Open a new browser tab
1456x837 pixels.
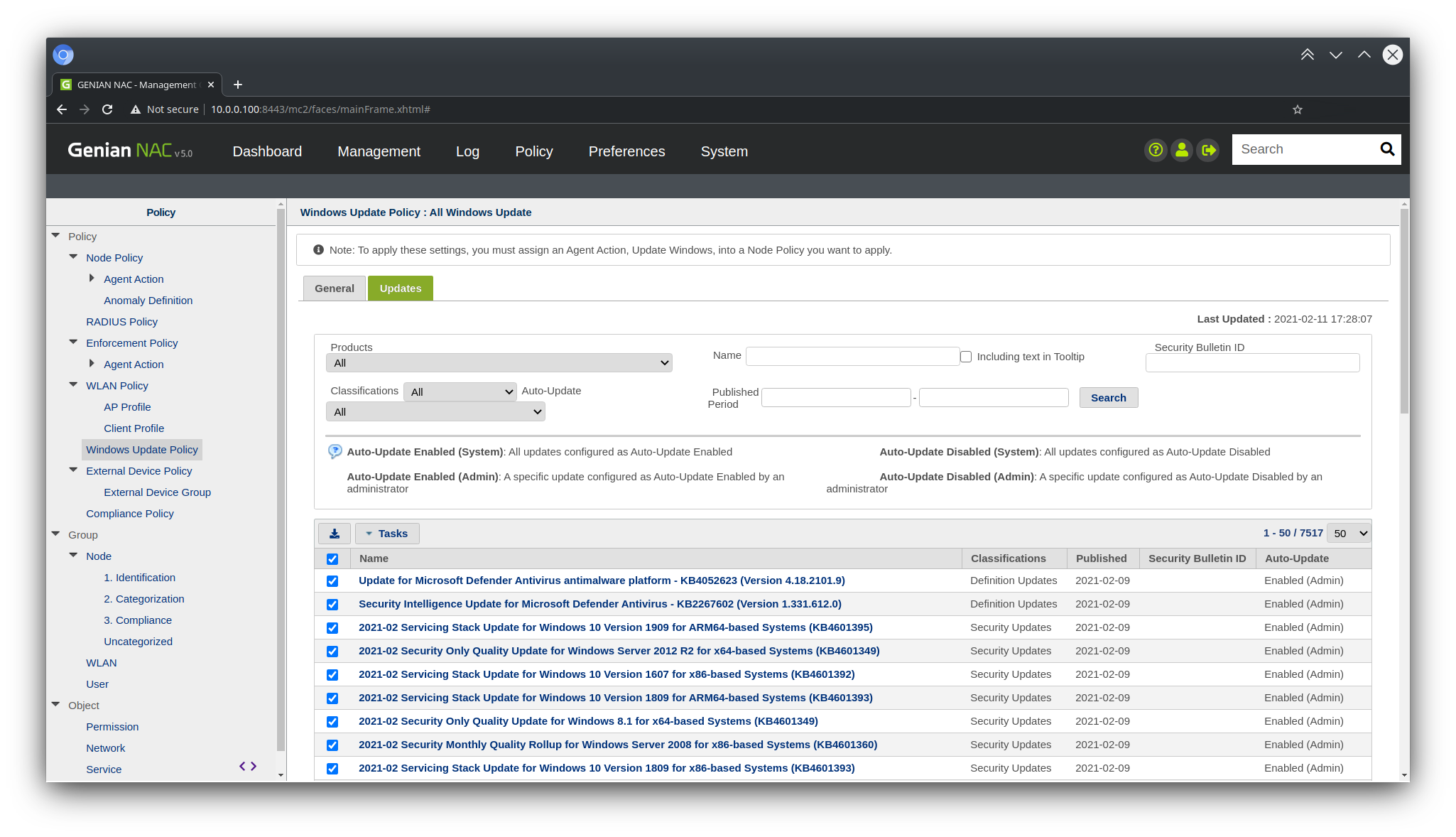pyautogui.click(x=238, y=85)
